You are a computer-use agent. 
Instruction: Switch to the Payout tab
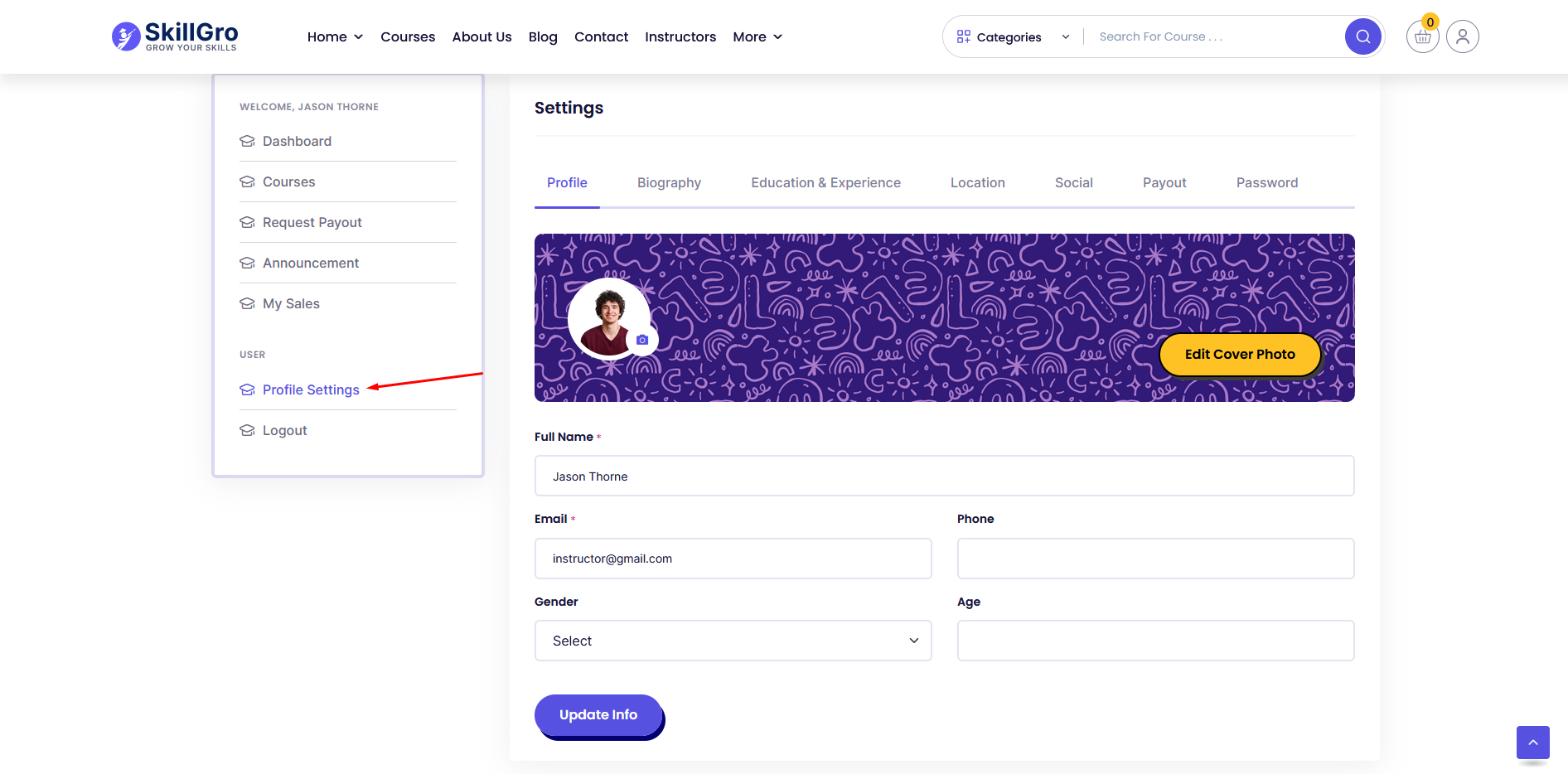click(1164, 182)
